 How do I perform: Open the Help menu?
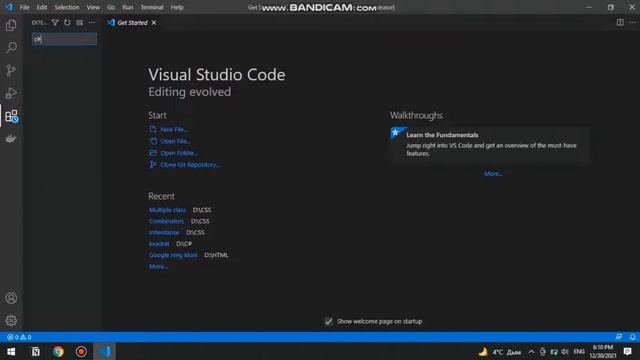pos(177,7)
